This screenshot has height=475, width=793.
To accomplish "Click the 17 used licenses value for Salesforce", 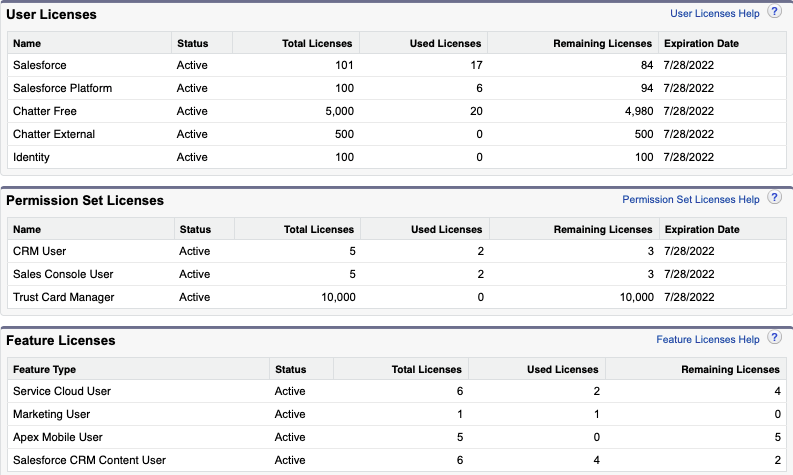I will [x=476, y=65].
